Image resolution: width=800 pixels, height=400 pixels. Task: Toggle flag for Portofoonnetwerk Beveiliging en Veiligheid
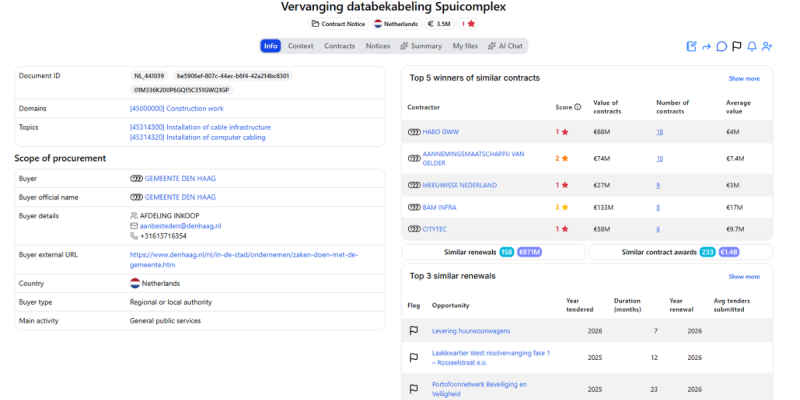pyautogui.click(x=414, y=389)
